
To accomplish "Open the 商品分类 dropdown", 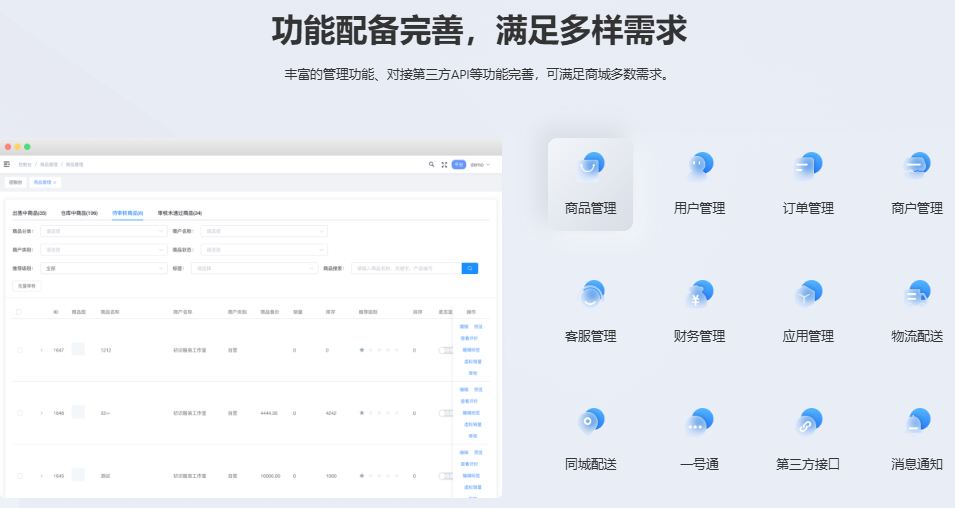I will 103,231.
